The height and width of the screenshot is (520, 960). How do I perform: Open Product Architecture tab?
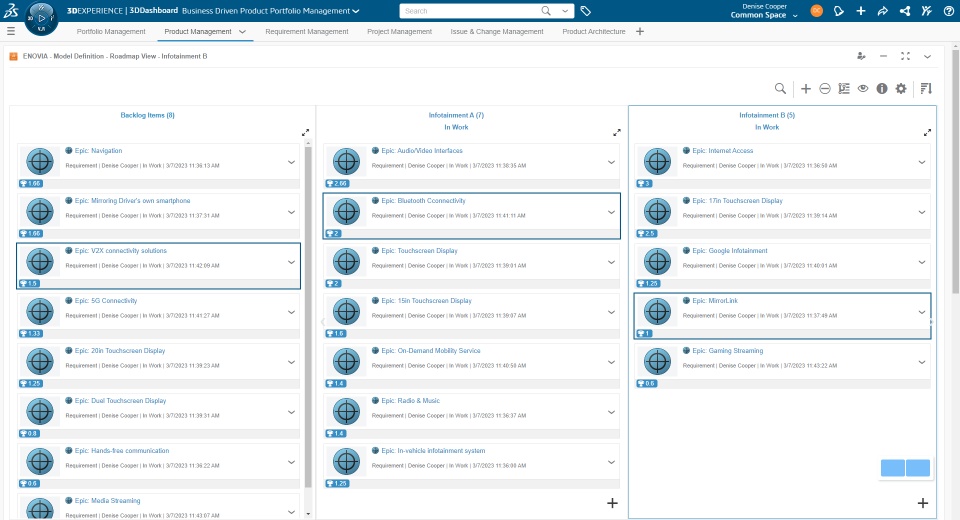point(594,31)
